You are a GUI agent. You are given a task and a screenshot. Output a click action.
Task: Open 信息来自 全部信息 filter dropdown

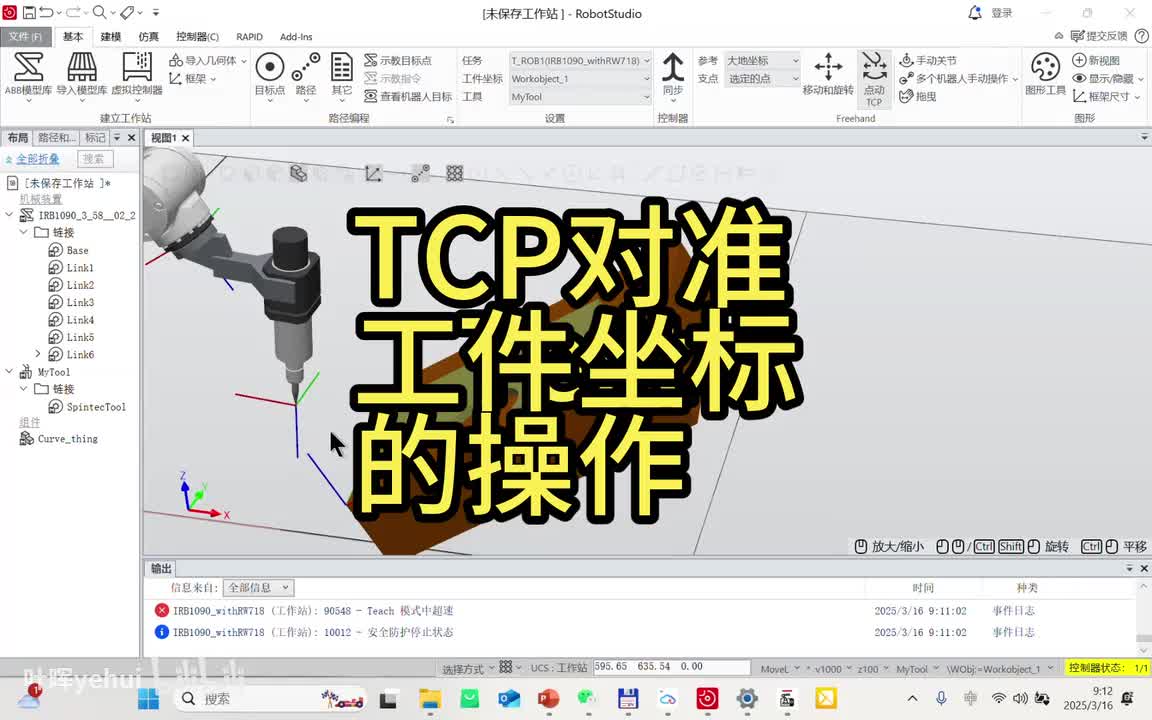[x=258, y=588]
